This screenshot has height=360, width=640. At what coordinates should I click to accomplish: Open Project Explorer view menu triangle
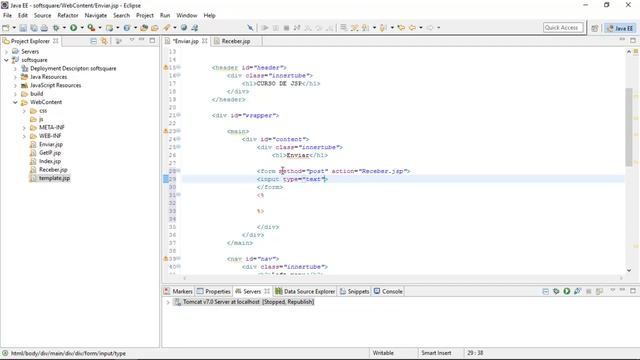pos(132,40)
